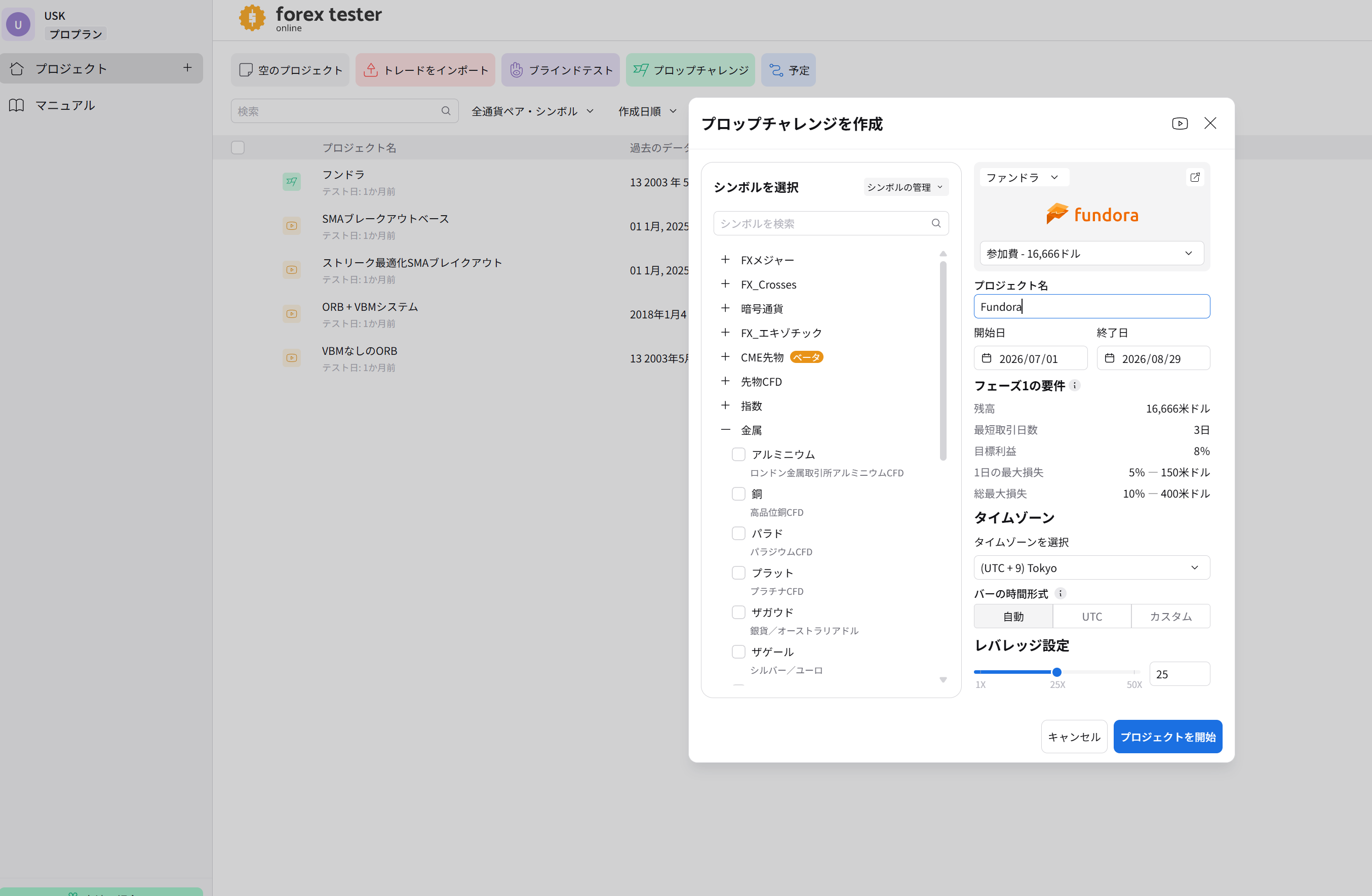1372x896 pixels.
Task: Click the search magnifier in シンボルを検索
Action: pyautogui.click(x=935, y=224)
